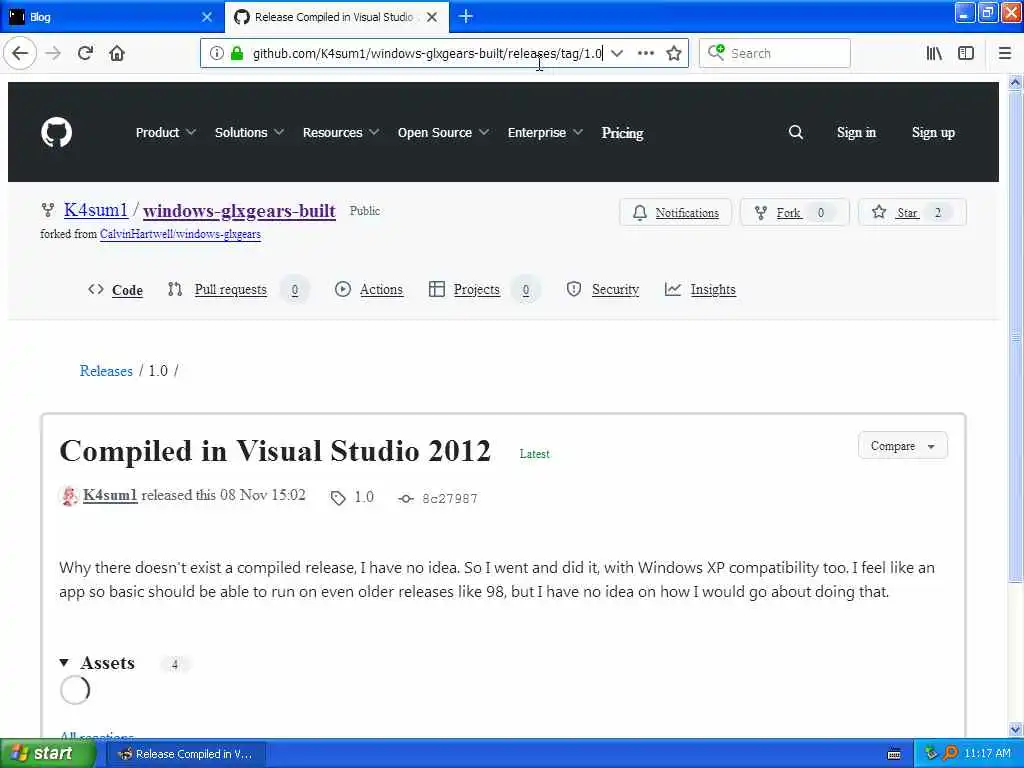Open the Code tab

[116, 290]
